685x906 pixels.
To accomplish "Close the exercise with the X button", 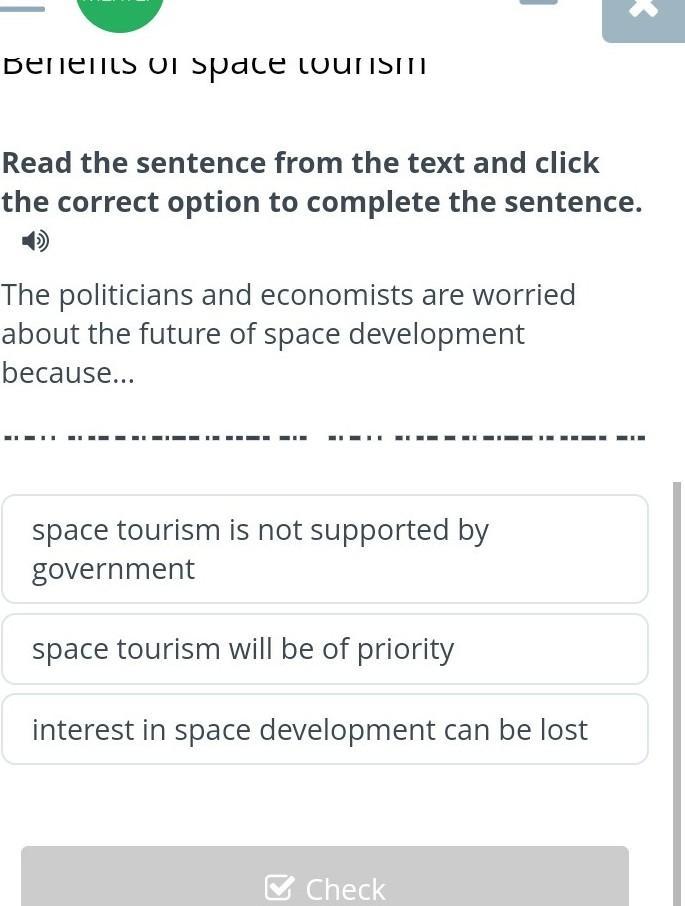I will 644,10.
